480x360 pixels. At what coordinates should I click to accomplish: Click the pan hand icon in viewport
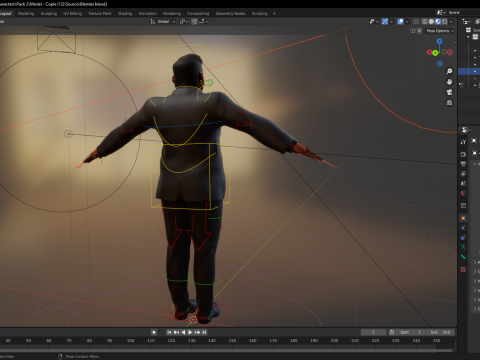coord(449,82)
